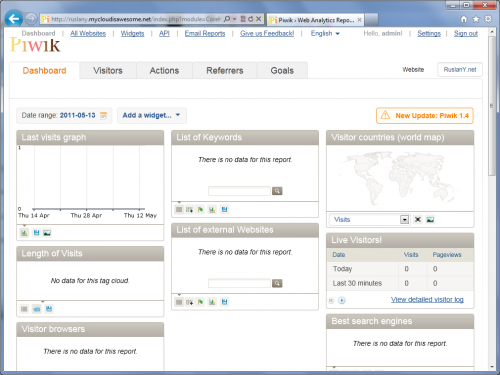The image size is (500, 375).
Task: Export Last visits graph as image
Action: (x=47, y=233)
